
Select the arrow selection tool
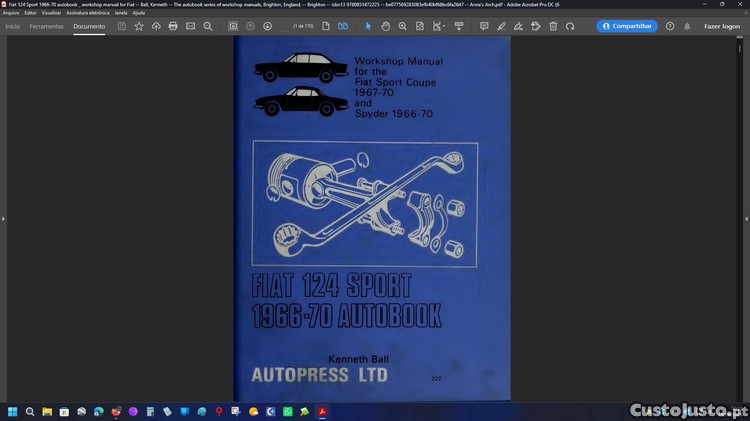[x=368, y=26]
